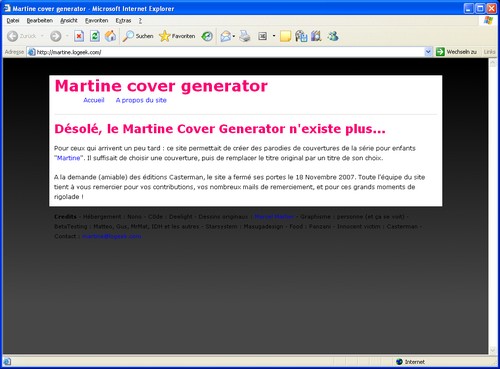
Task: Click the Credits label in the footer
Action: [65, 217]
